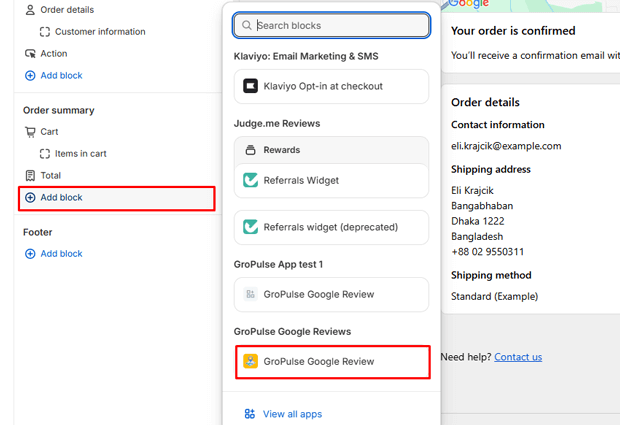Viewport: 620px width, 425px height.
Task: Open the Contact us link
Action: (x=518, y=357)
